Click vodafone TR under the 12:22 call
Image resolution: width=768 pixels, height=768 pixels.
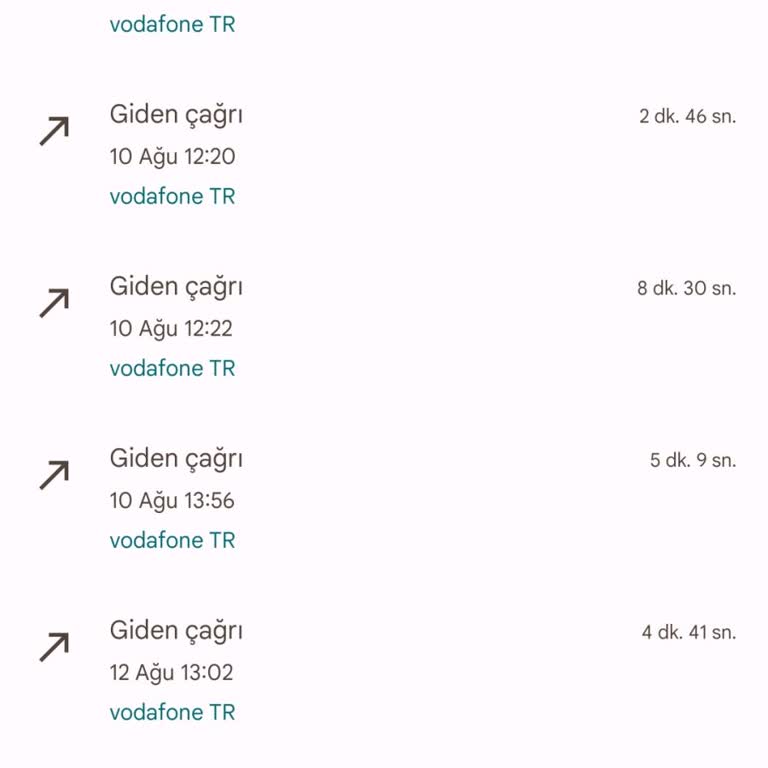(x=172, y=369)
